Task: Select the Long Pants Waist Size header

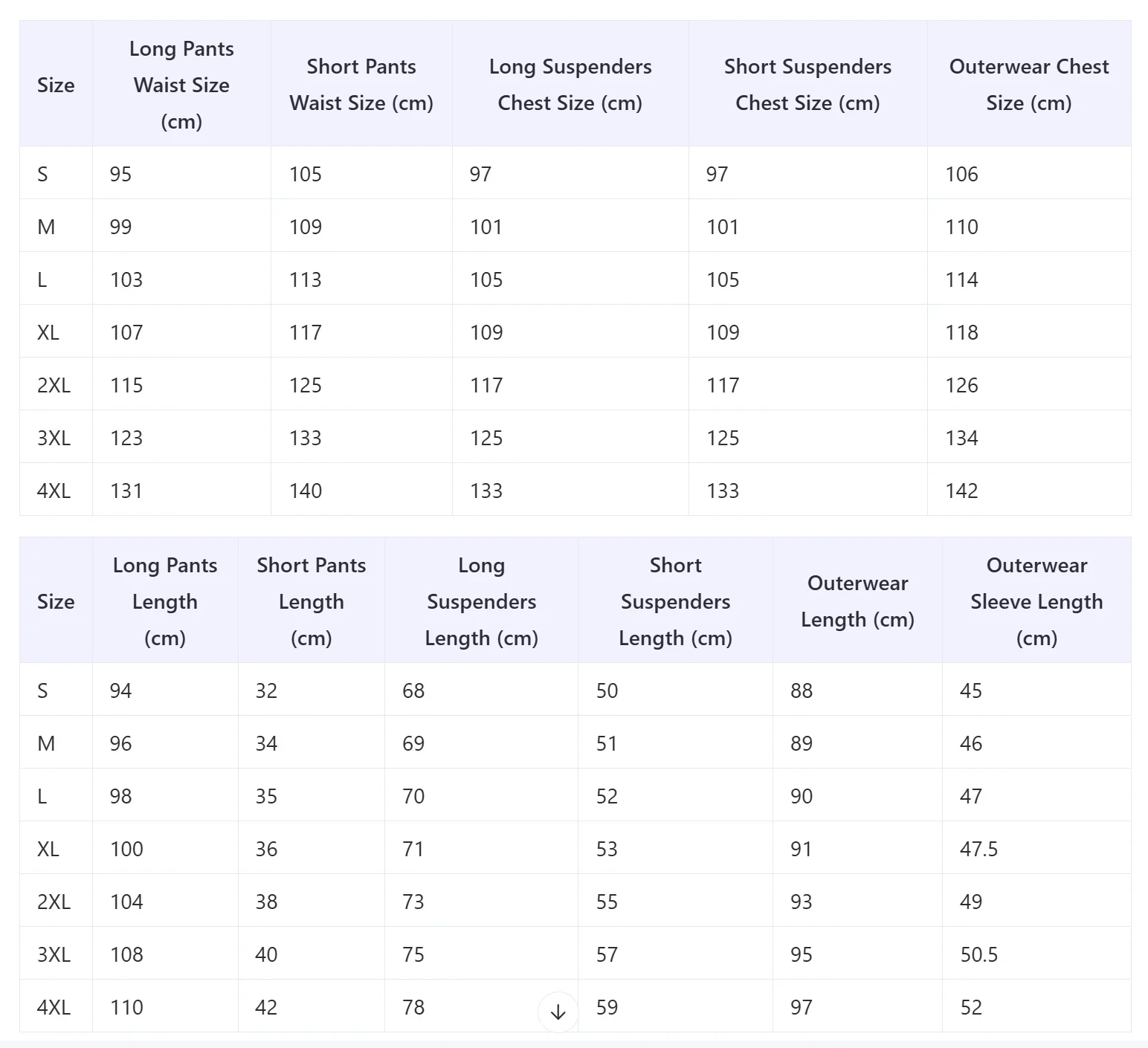Action: 181,84
